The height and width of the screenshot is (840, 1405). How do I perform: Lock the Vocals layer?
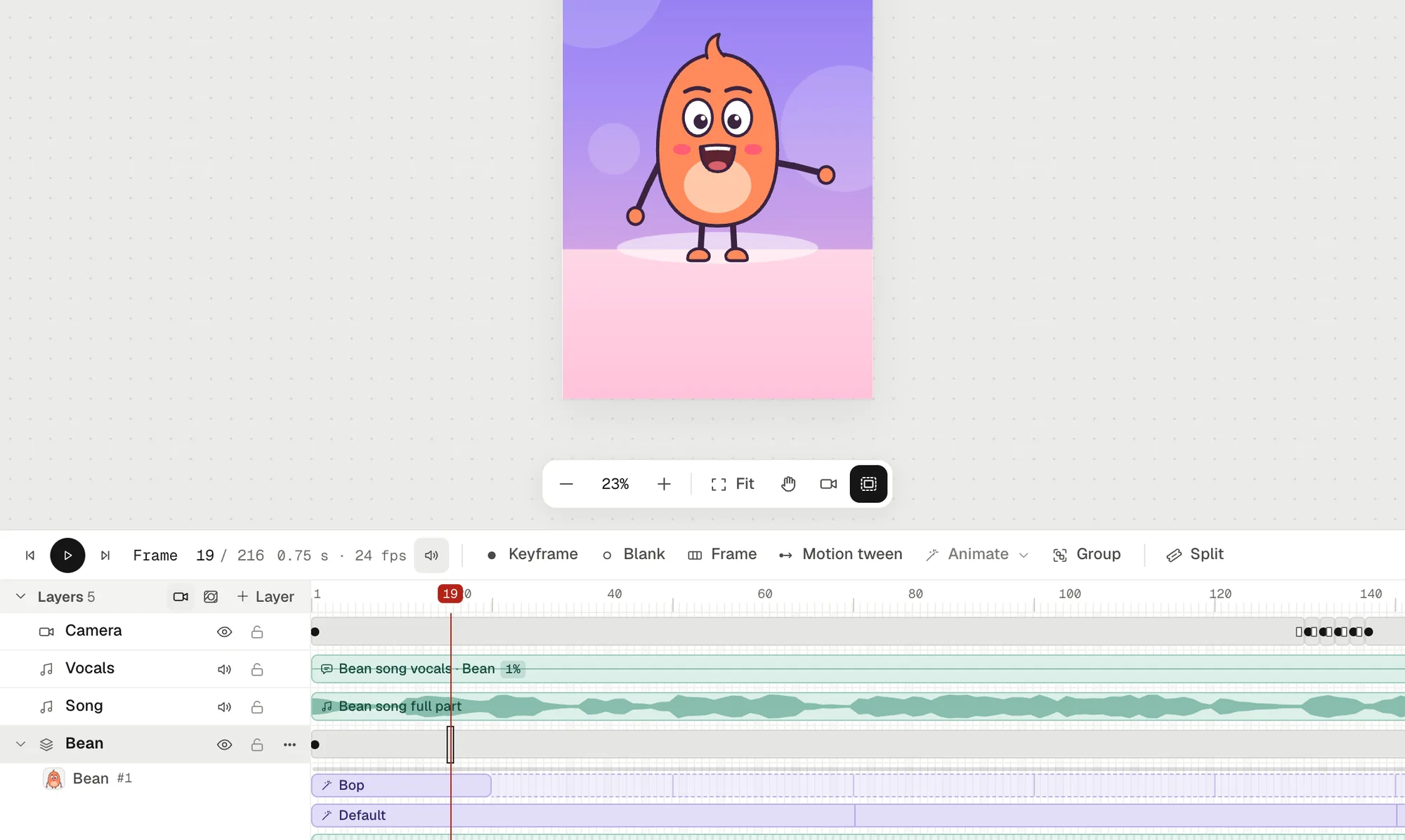(257, 669)
